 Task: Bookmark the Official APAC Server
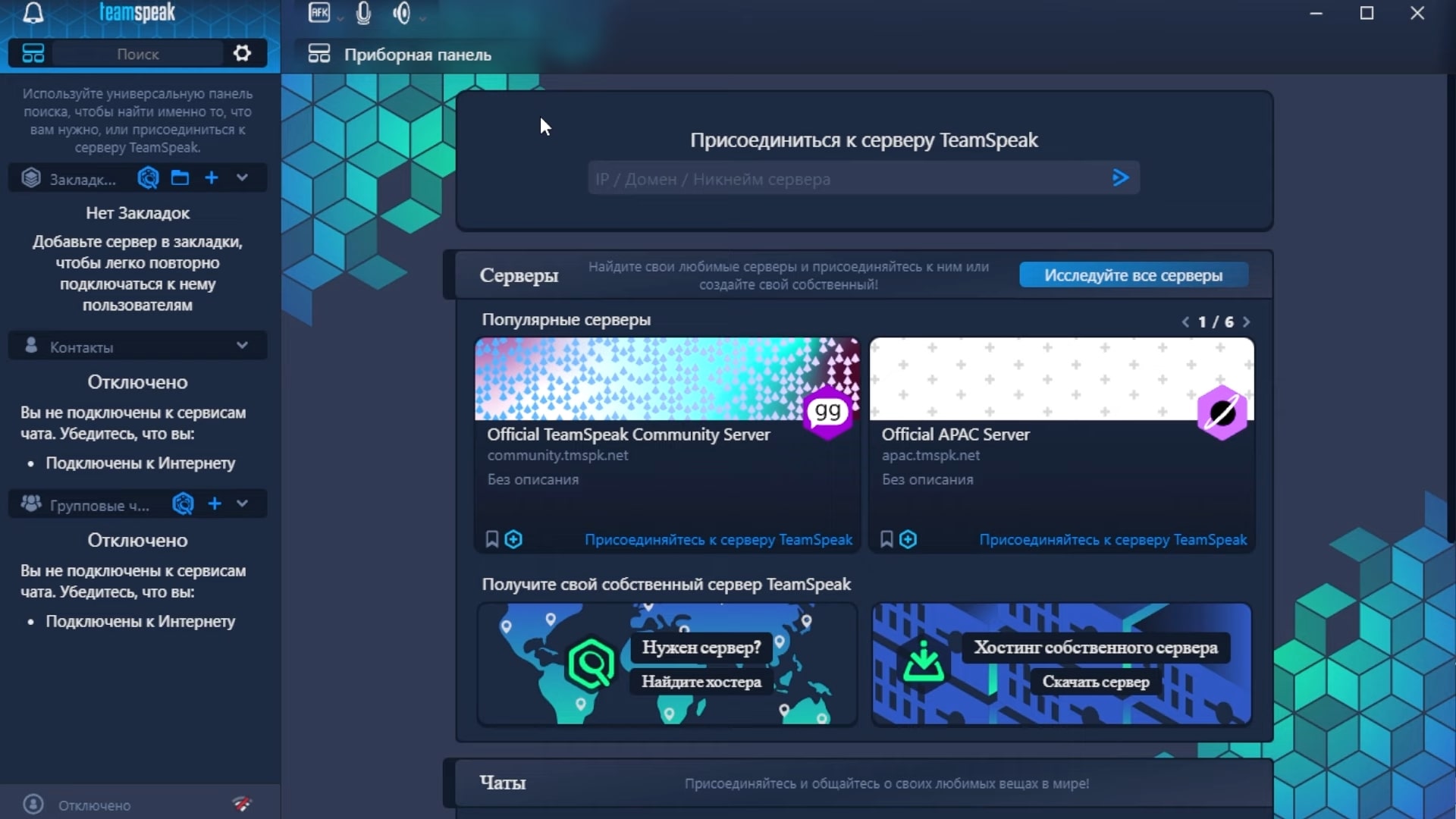coord(886,539)
